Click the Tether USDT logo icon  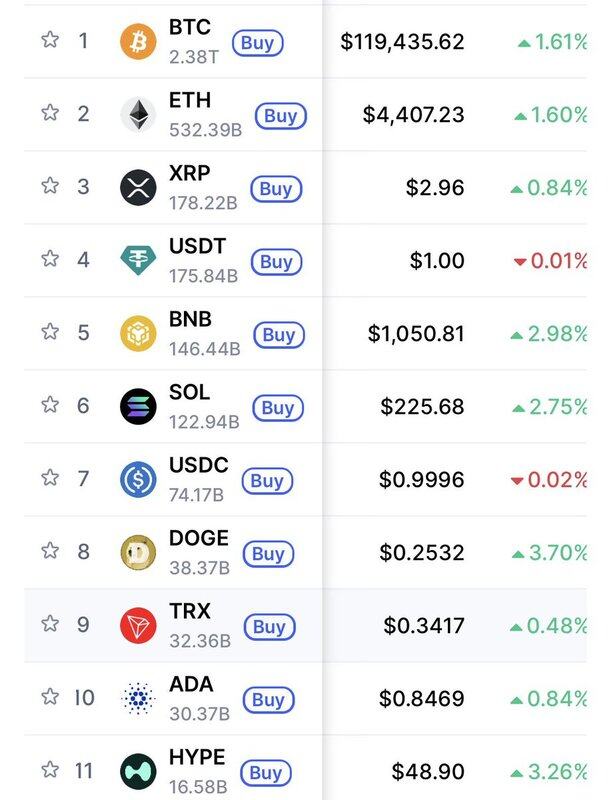(138, 260)
